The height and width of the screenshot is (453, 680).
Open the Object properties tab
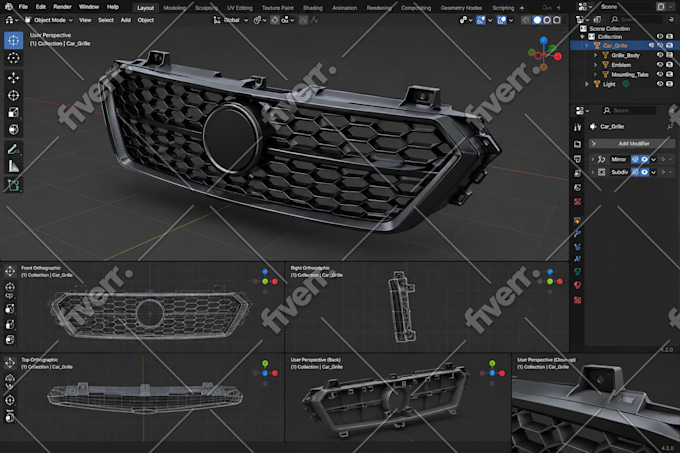click(577, 220)
